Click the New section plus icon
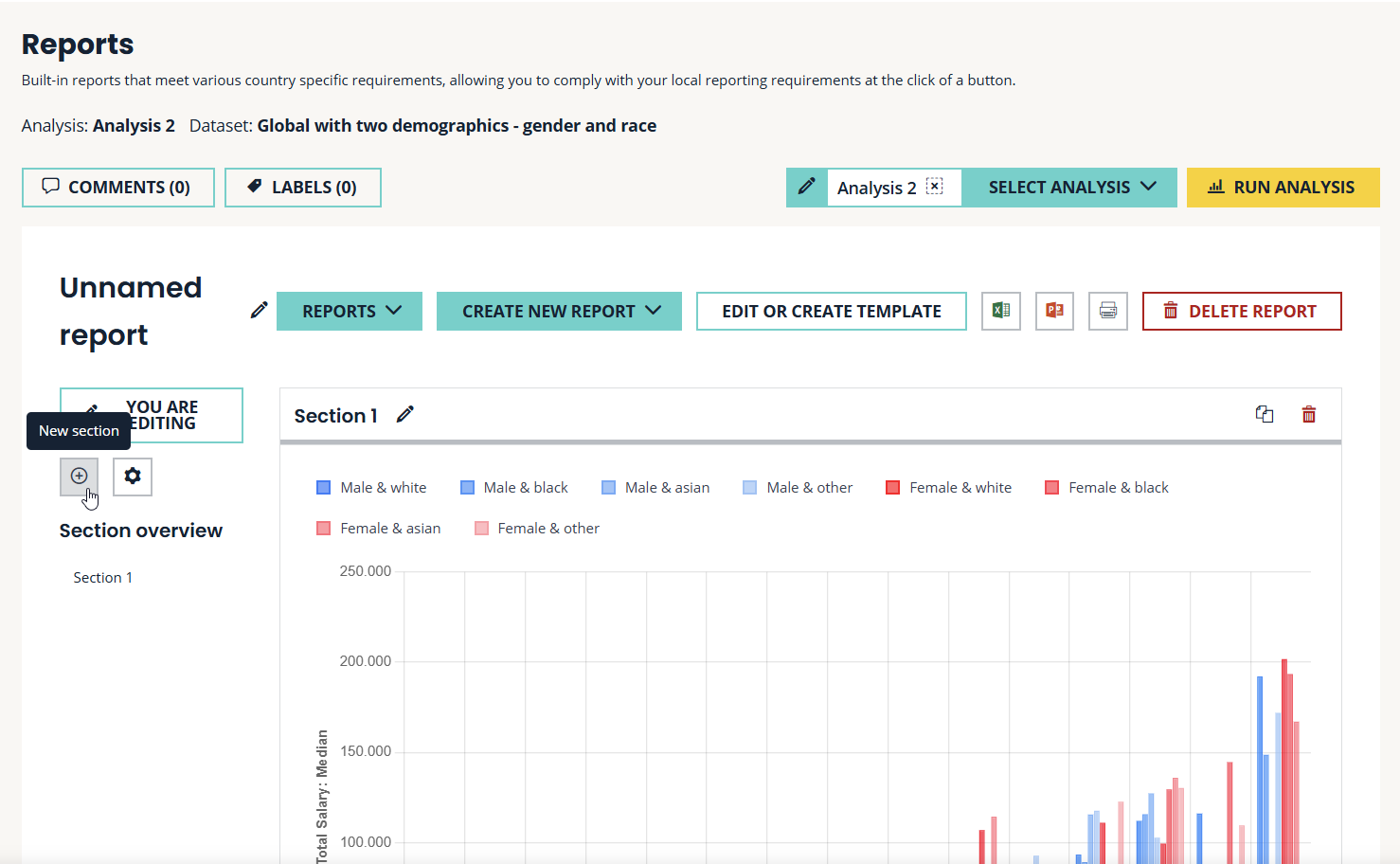Screen dimensions: 1400x864 pos(79,477)
